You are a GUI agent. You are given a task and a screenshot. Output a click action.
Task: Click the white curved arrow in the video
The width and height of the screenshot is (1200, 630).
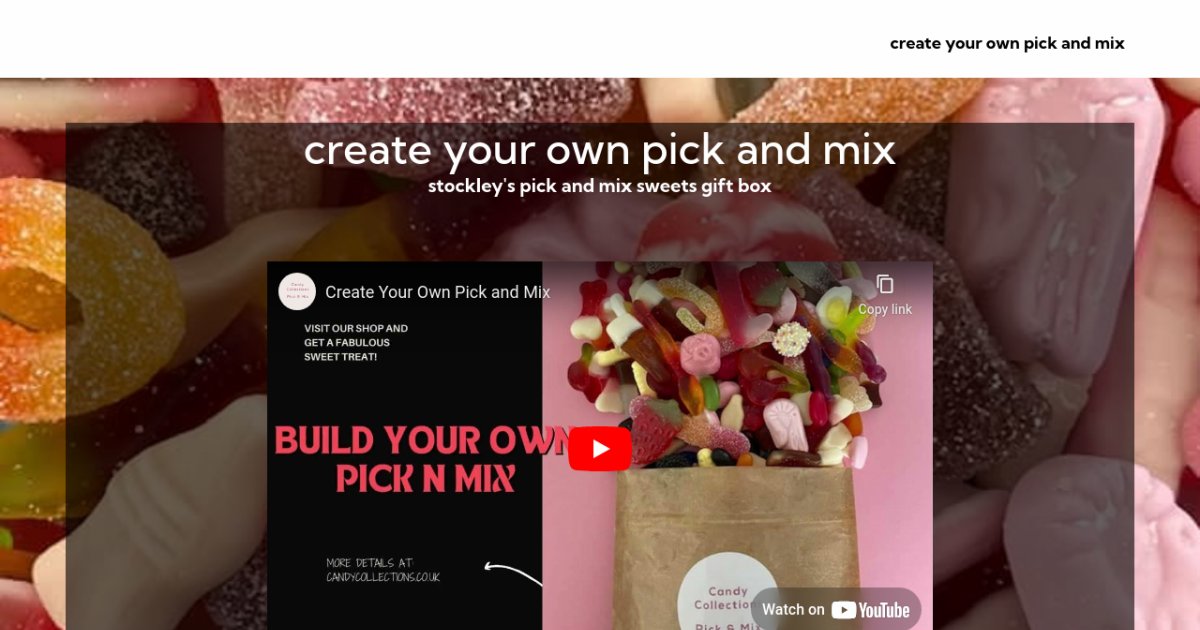click(x=514, y=573)
